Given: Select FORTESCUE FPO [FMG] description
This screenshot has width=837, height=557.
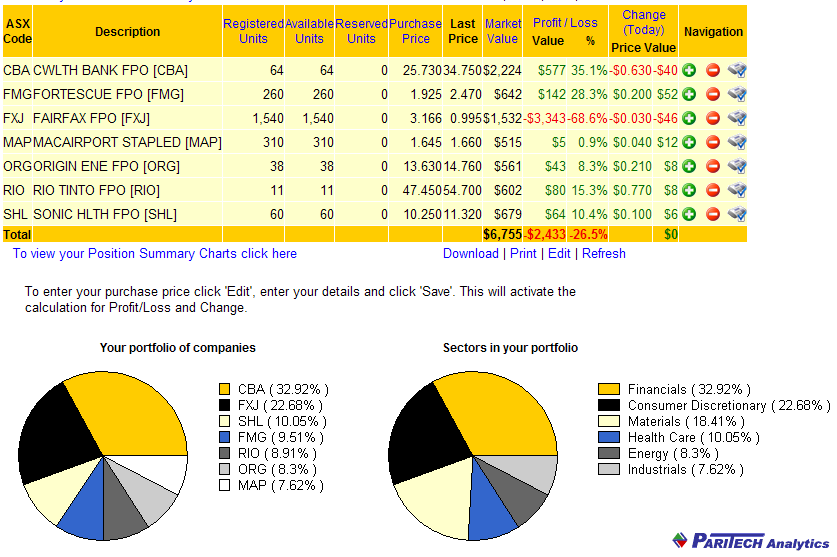Looking at the screenshot, I should point(108,94).
